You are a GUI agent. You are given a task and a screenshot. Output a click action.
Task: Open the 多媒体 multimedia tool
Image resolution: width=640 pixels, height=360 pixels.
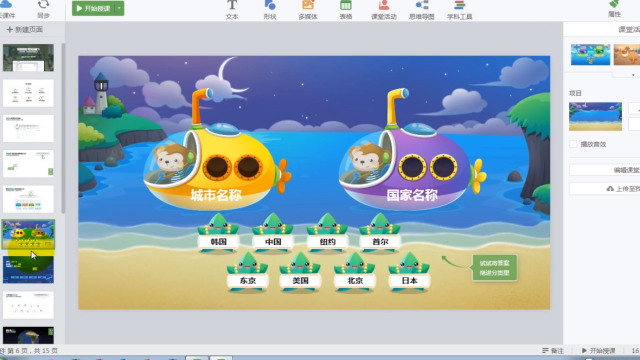click(x=308, y=10)
